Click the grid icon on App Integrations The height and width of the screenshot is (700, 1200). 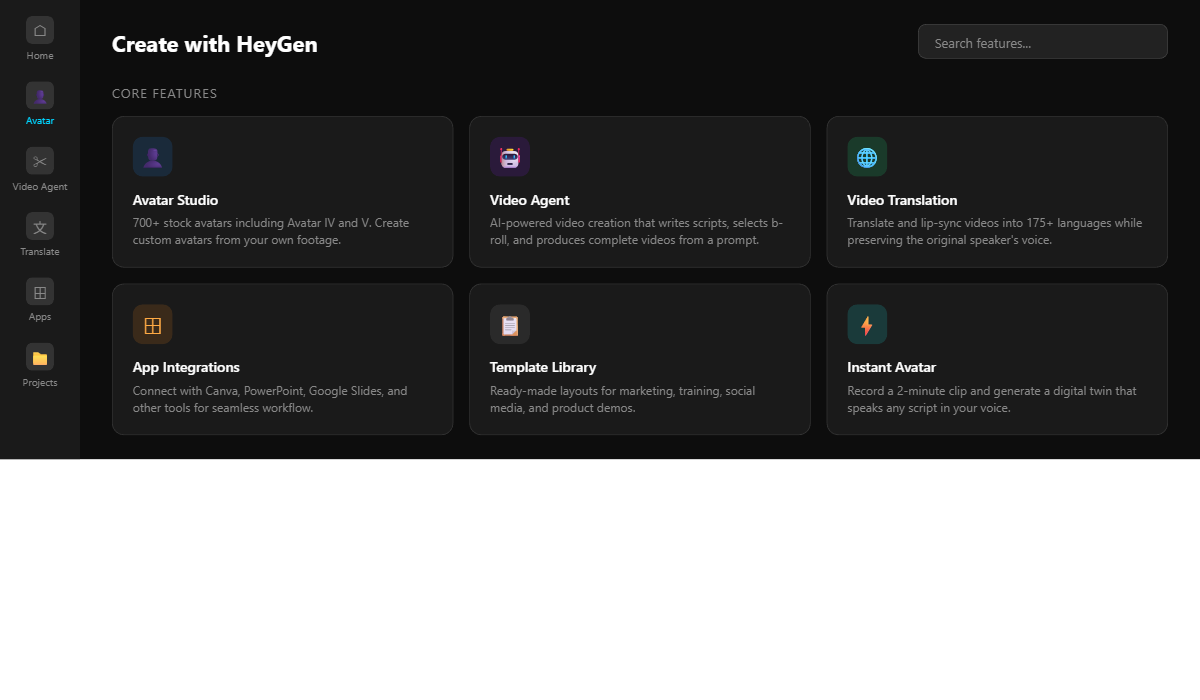click(x=153, y=324)
